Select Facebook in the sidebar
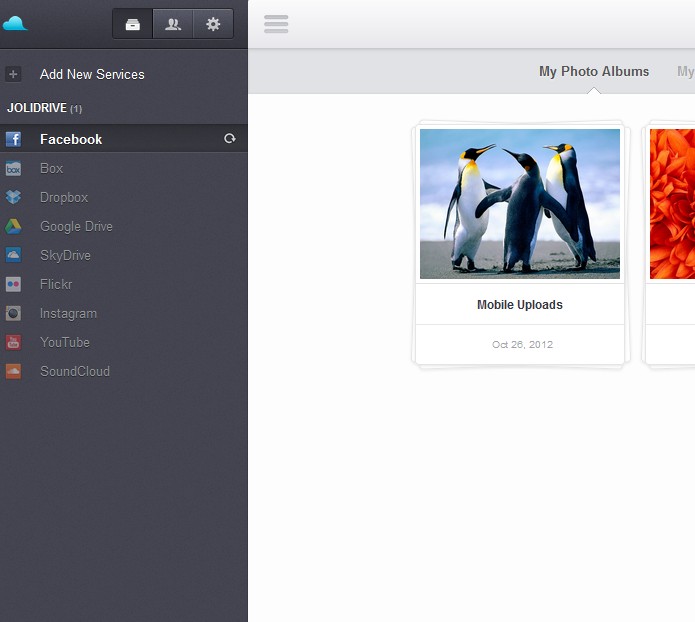The height and width of the screenshot is (622, 695). [x=124, y=139]
